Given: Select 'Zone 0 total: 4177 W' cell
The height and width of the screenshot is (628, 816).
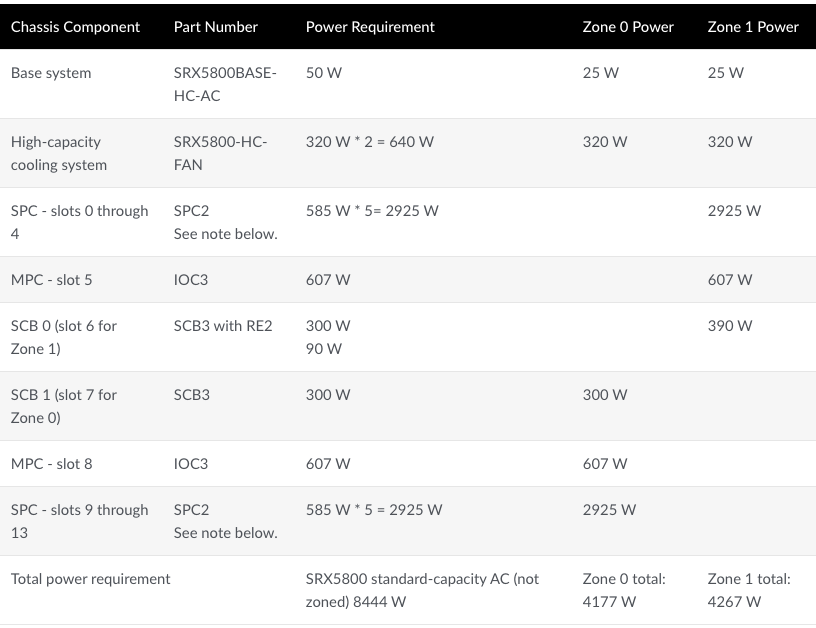Looking at the screenshot, I should tap(624, 591).
